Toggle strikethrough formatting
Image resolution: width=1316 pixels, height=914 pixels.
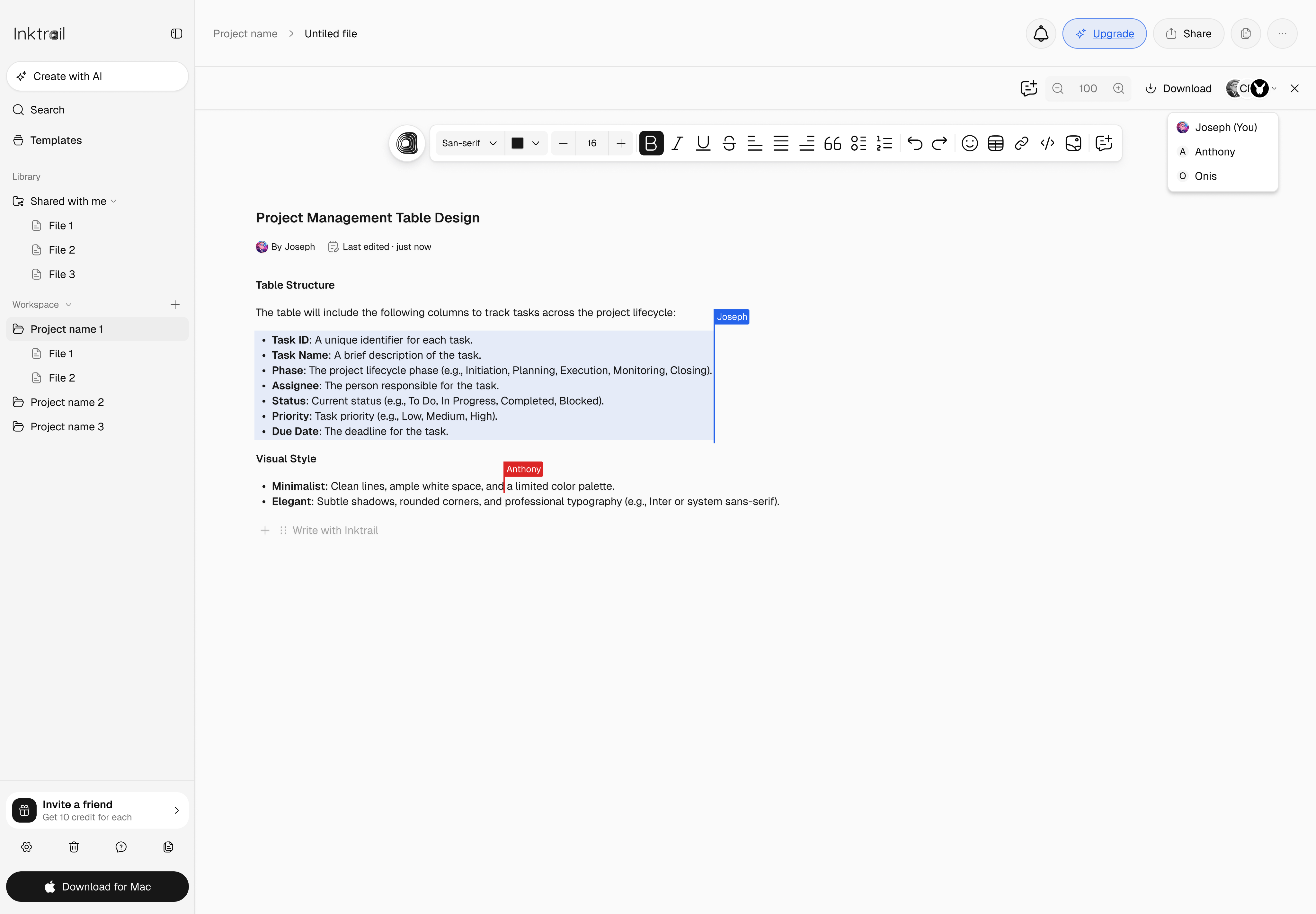[729, 143]
